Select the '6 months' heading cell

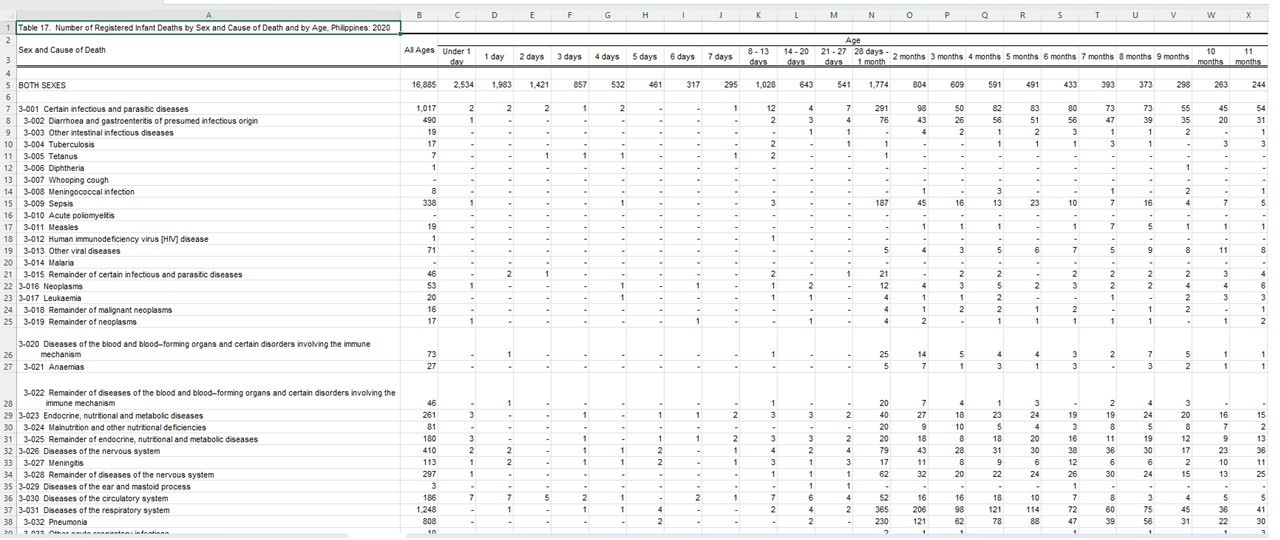1059,57
